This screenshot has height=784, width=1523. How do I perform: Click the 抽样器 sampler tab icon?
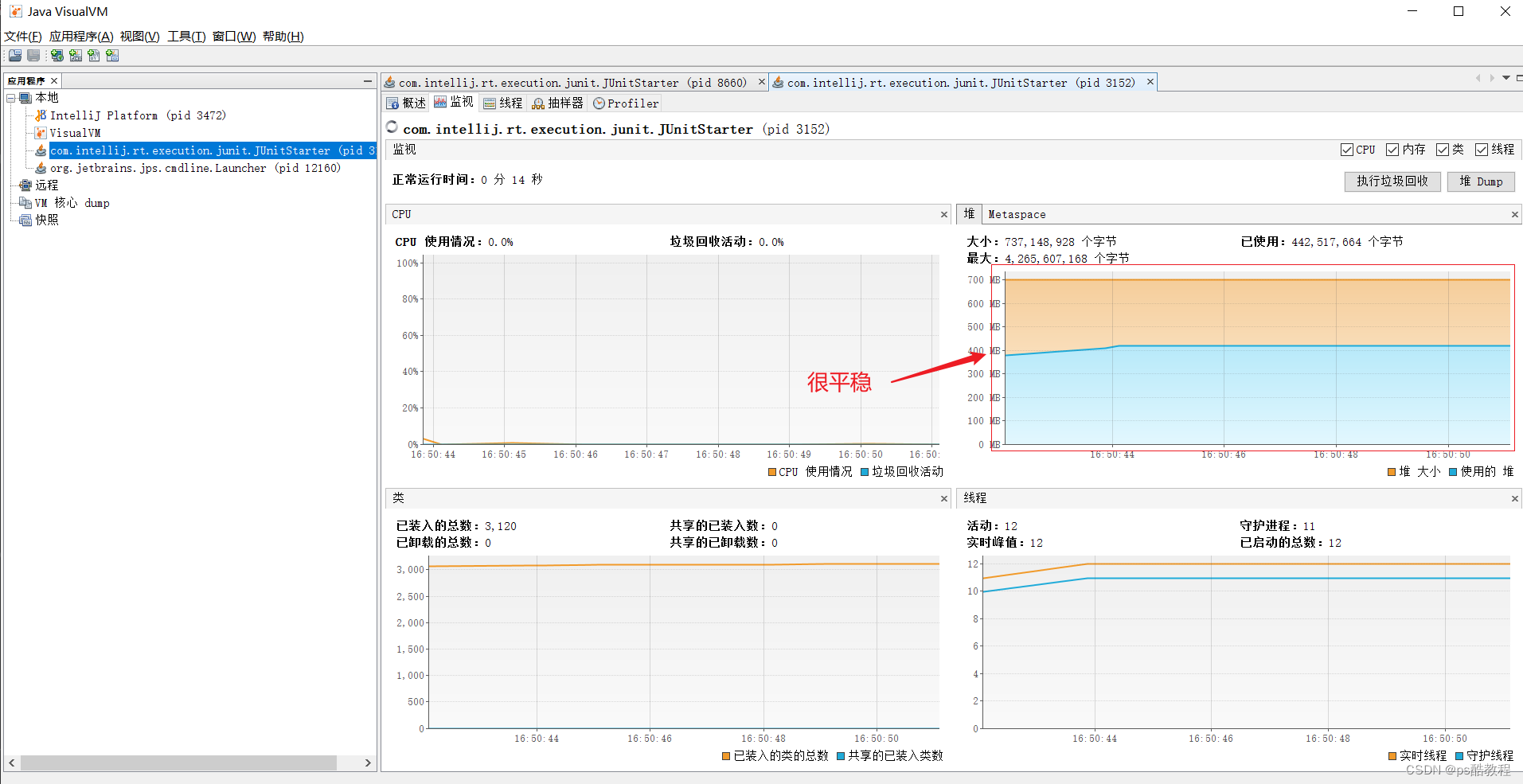coord(538,103)
